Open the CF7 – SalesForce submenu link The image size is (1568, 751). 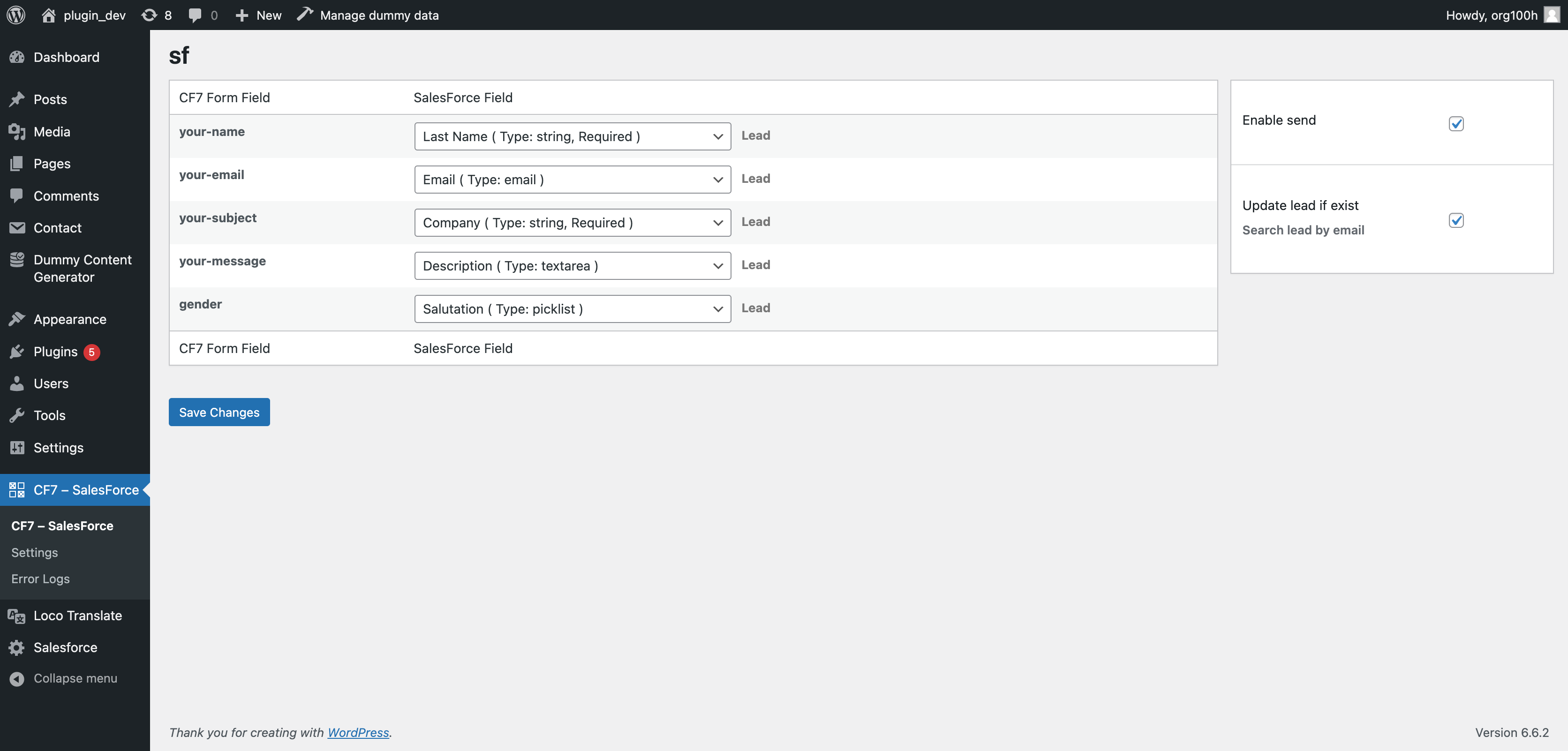(x=62, y=526)
